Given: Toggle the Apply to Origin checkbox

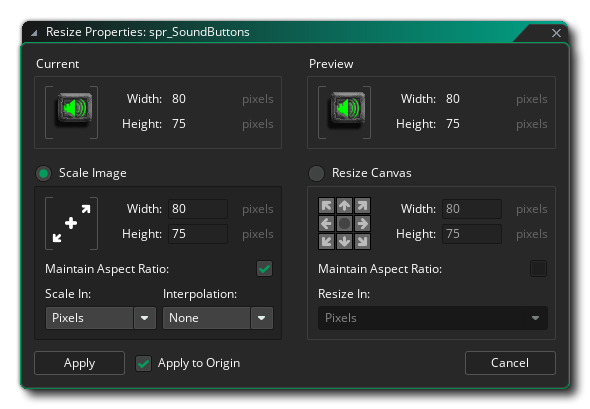Looking at the screenshot, I should (x=143, y=363).
